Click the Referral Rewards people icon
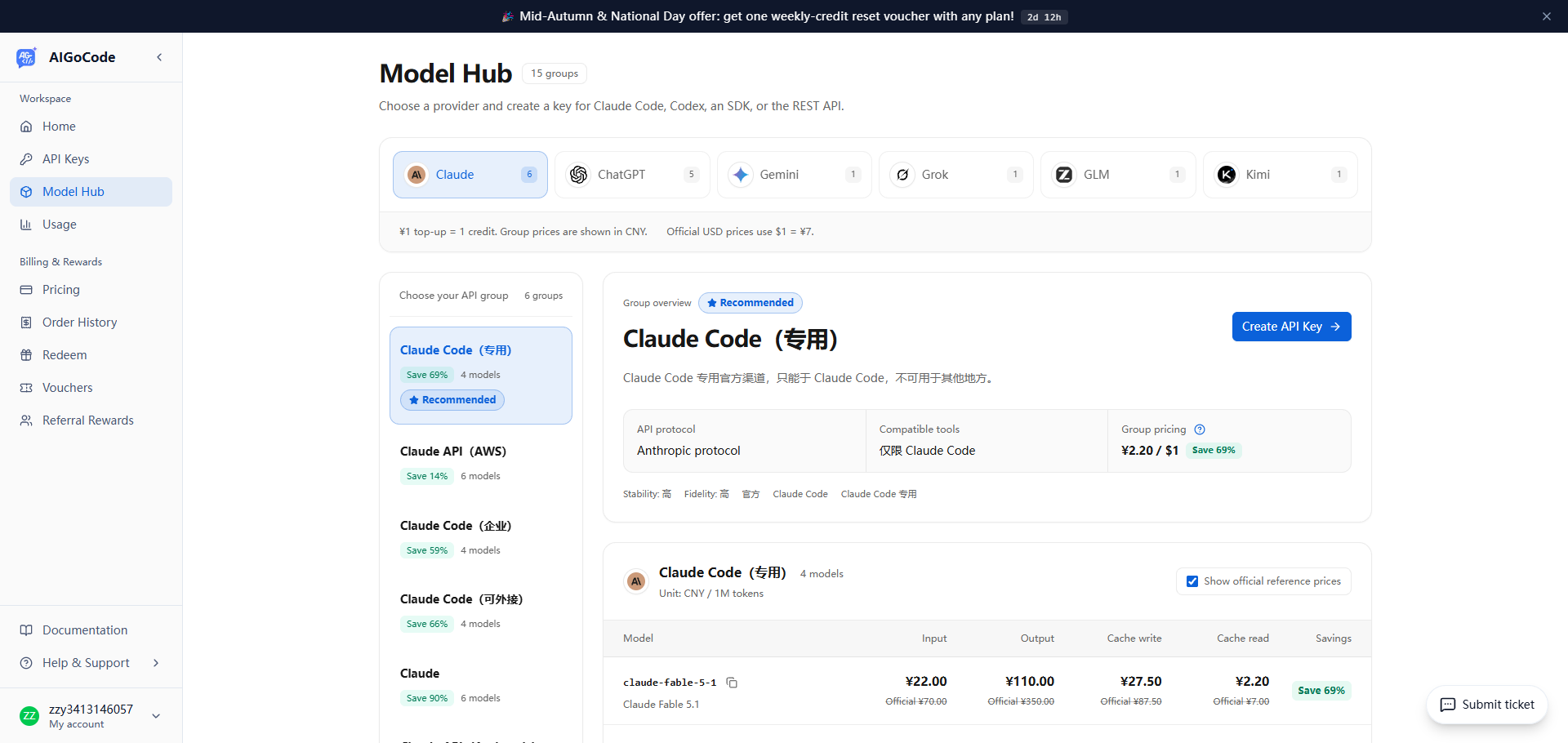 pos(26,420)
